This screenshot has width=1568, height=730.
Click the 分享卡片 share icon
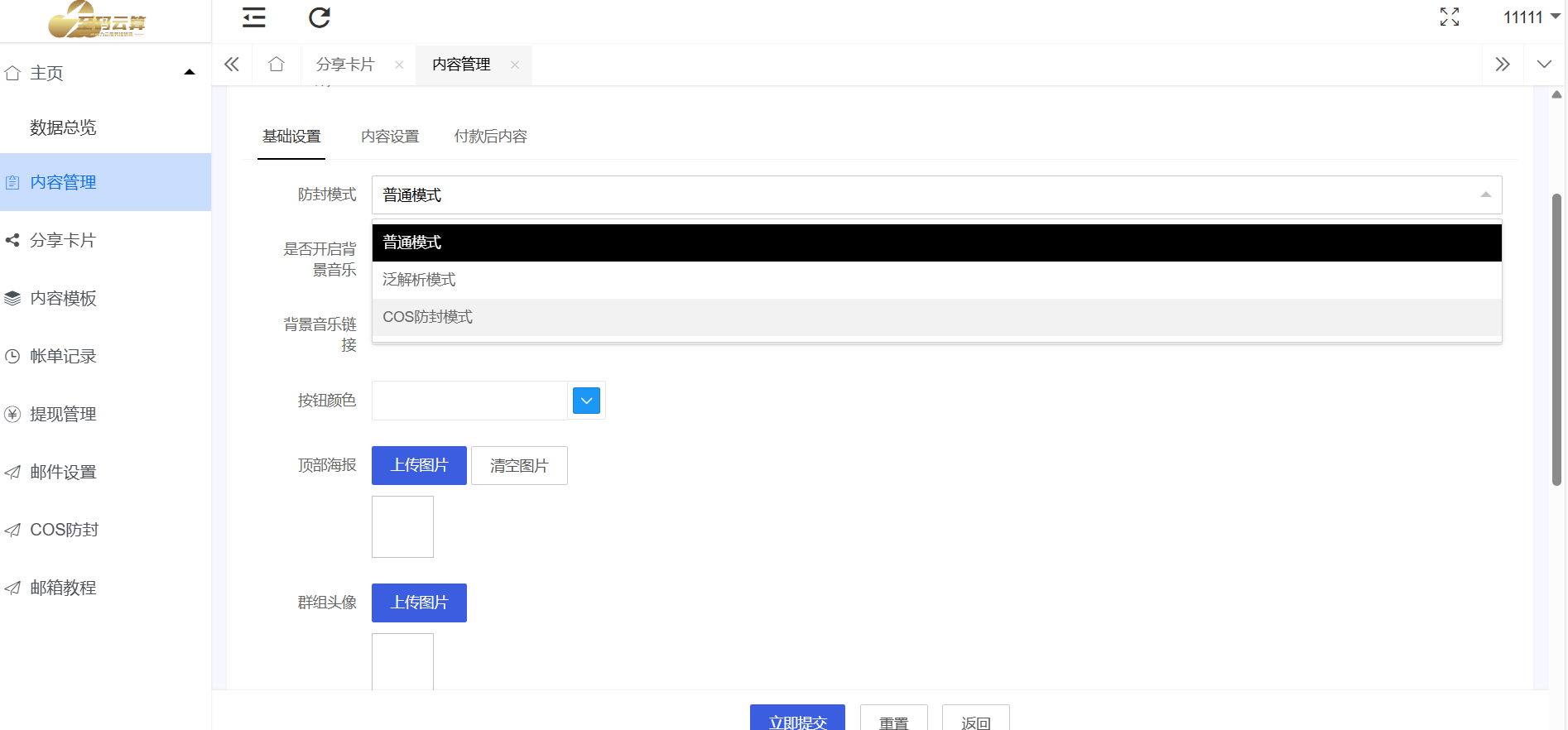(x=12, y=240)
